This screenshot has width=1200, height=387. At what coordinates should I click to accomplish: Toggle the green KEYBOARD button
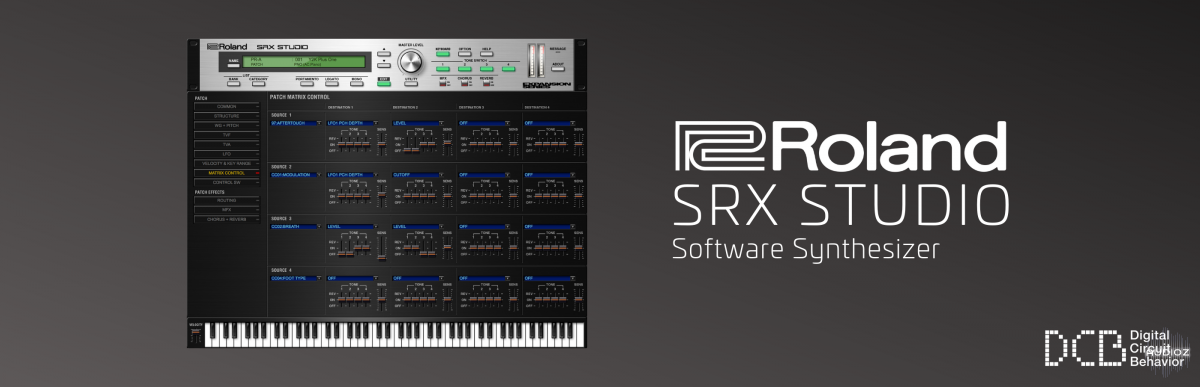click(x=443, y=54)
